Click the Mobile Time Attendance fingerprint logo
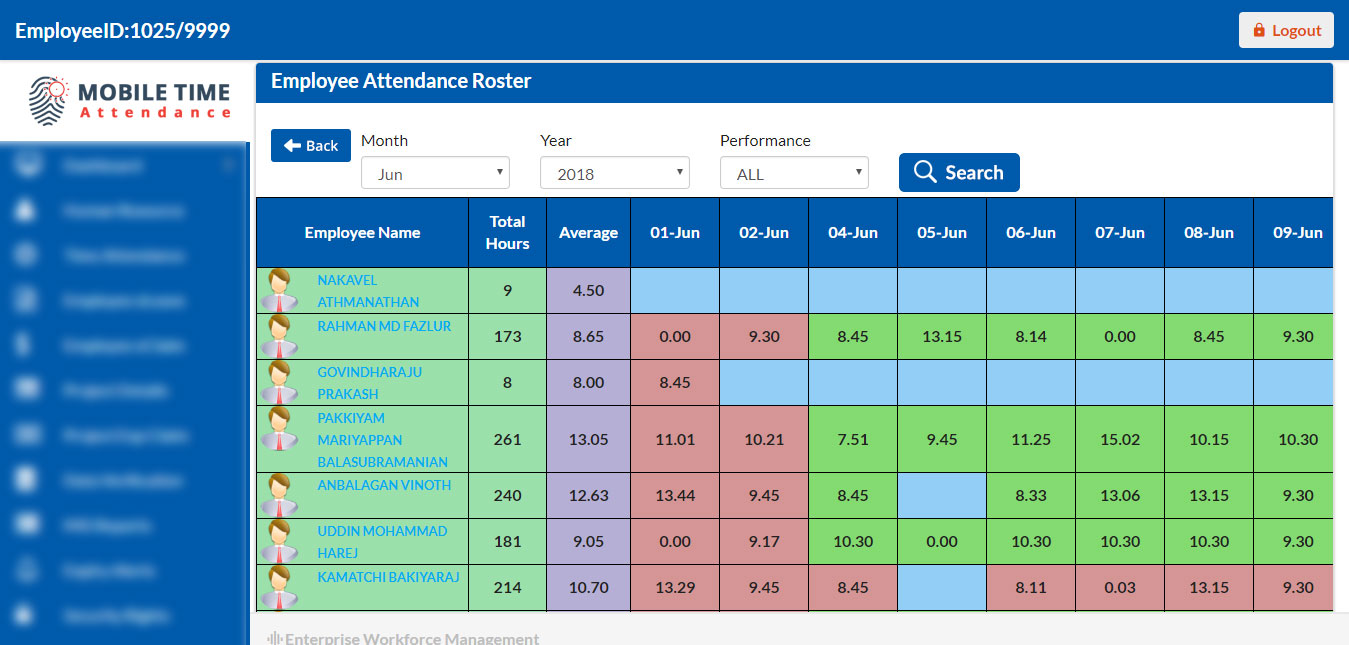1349x645 pixels. pos(47,101)
